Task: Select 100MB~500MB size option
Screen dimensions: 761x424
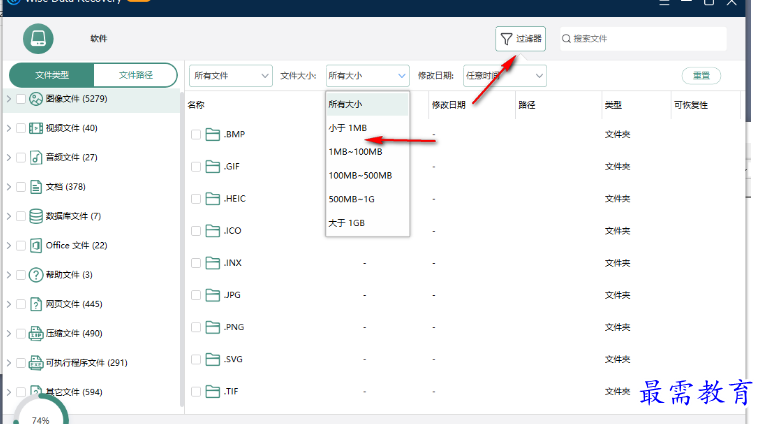Action: pos(367,176)
